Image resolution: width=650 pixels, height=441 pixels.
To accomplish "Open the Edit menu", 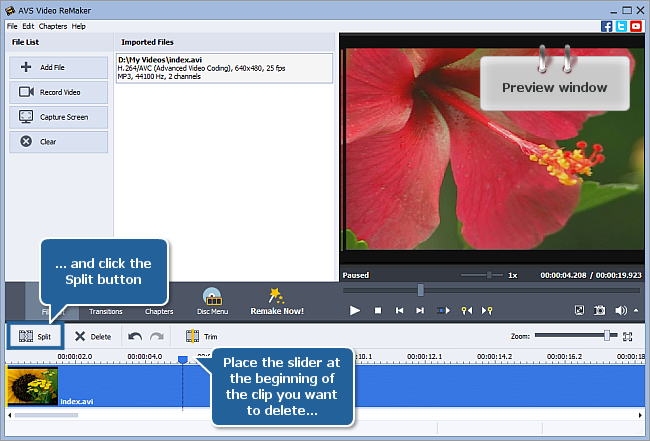I will pos(28,26).
